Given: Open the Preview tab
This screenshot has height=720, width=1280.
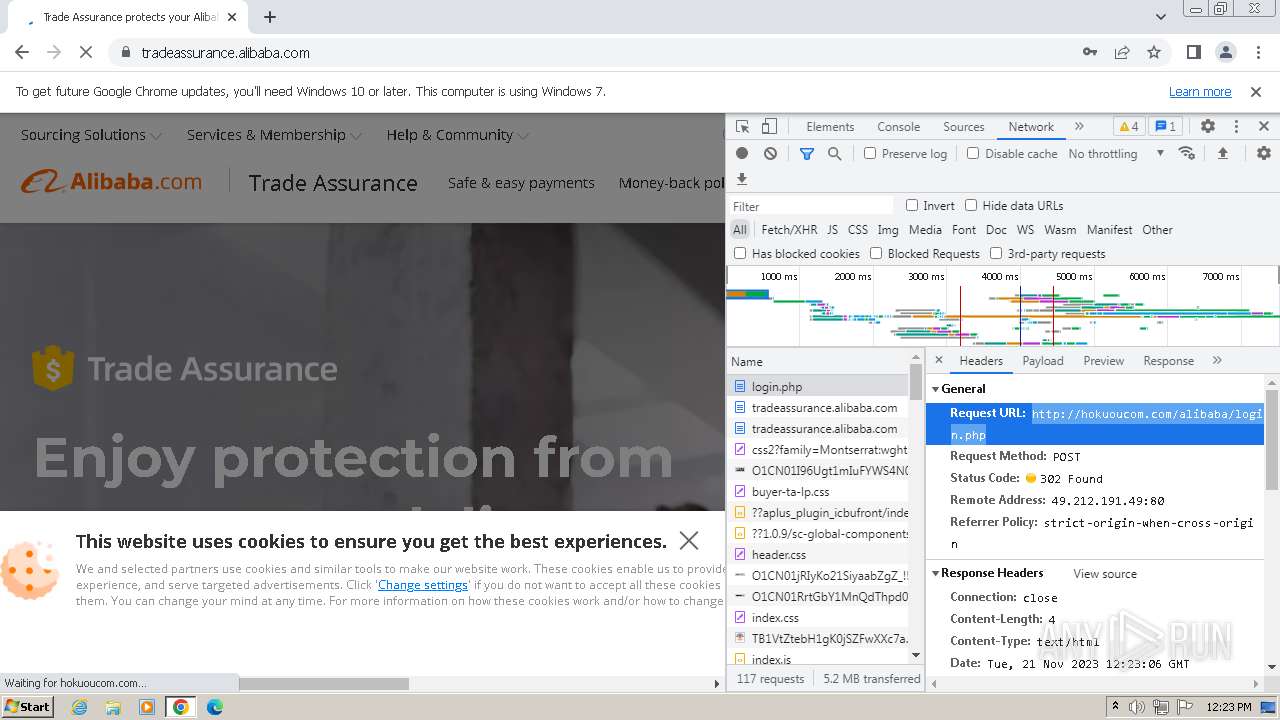Looking at the screenshot, I should click(x=1104, y=361).
